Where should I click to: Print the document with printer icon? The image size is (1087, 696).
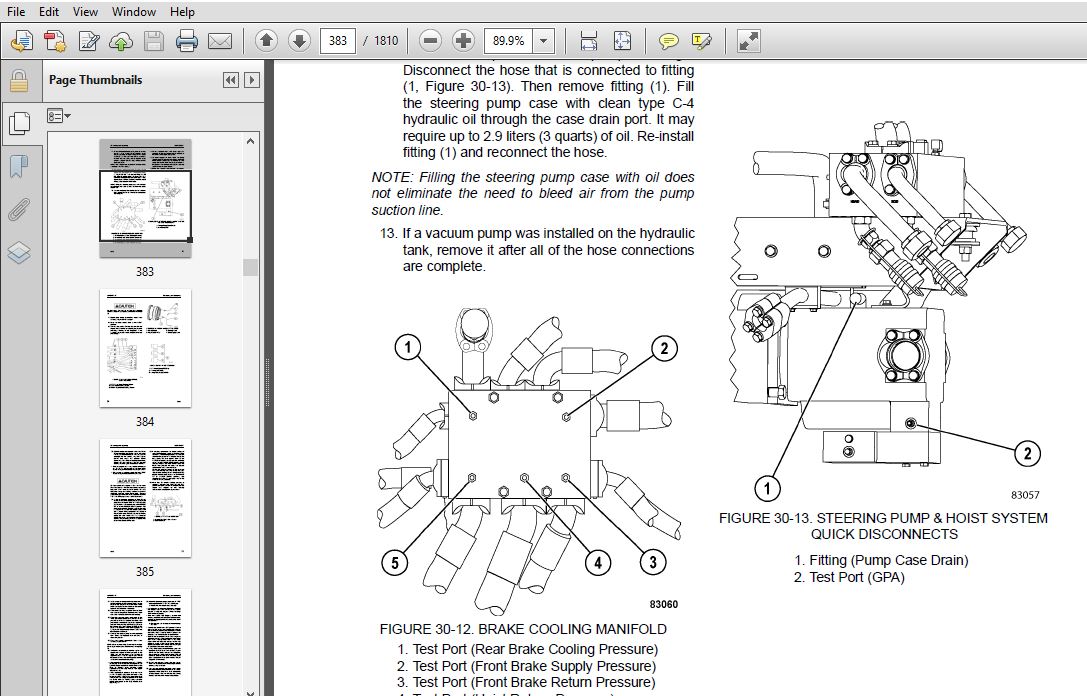(186, 41)
